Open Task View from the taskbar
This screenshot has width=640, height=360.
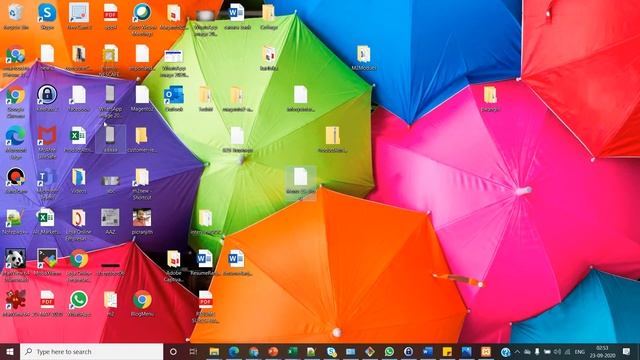pos(193,351)
